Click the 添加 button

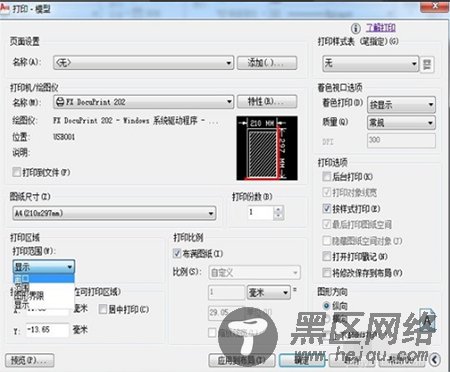click(267, 63)
